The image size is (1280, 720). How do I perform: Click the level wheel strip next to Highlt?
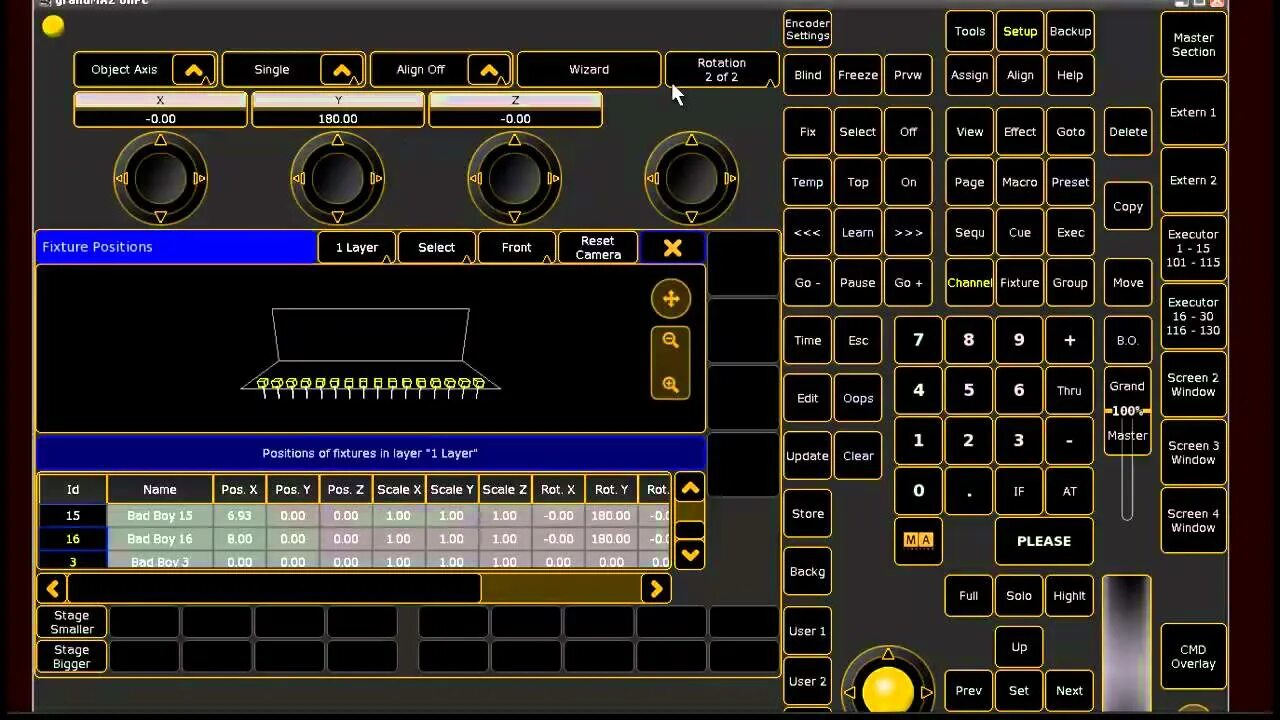1126,645
